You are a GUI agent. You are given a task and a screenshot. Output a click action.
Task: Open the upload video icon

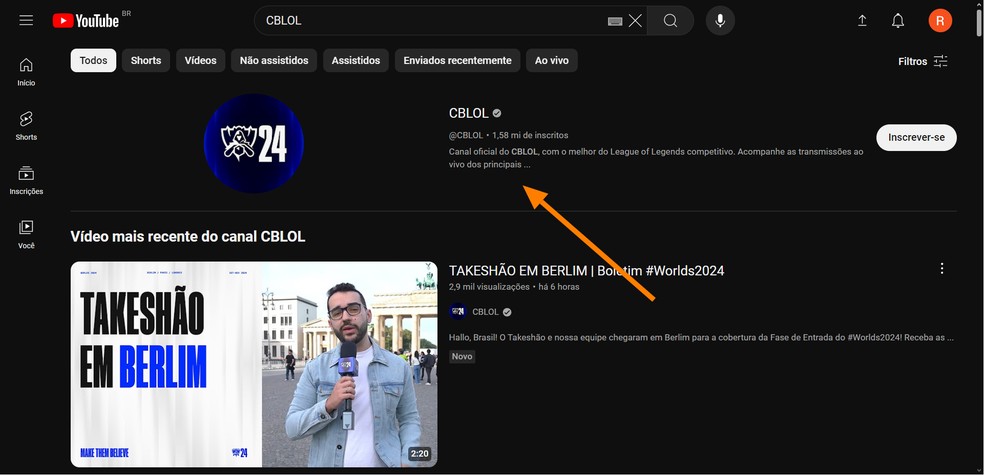pos(862,21)
